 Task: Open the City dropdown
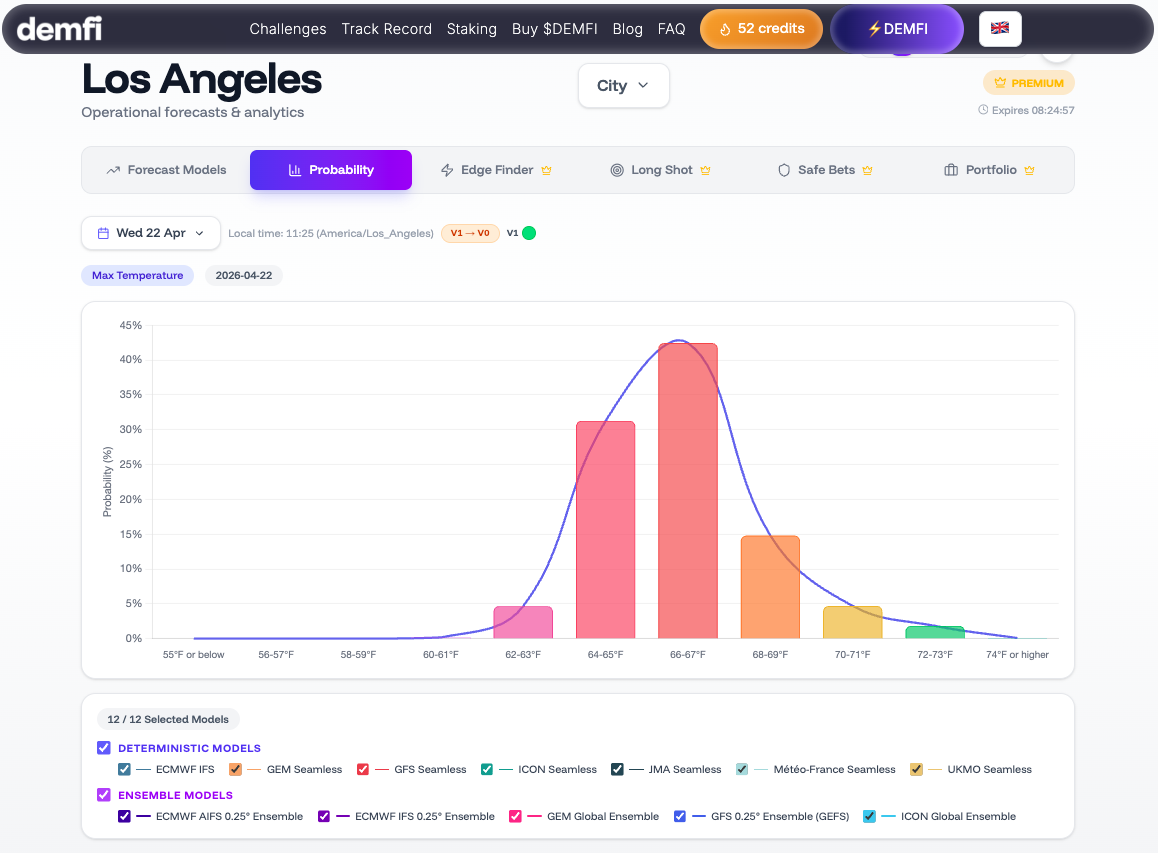click(623, 86)
